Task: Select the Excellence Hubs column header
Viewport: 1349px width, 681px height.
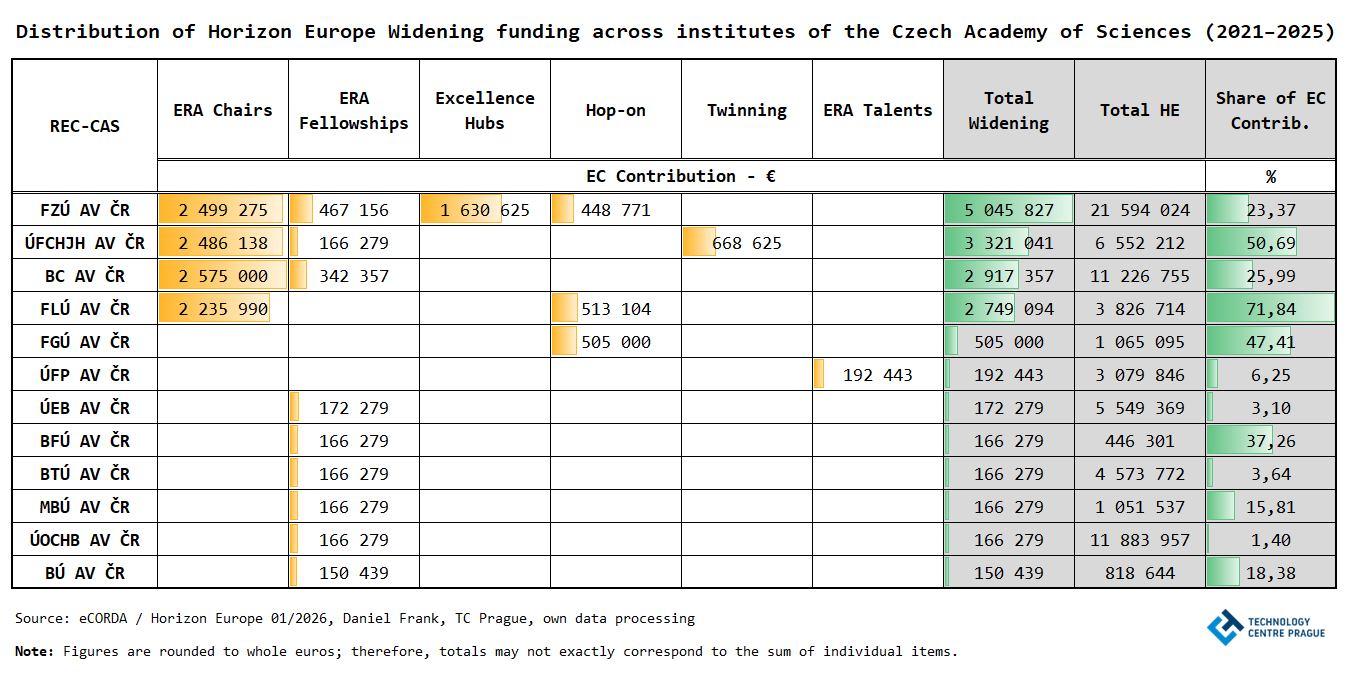Action: 485,110
